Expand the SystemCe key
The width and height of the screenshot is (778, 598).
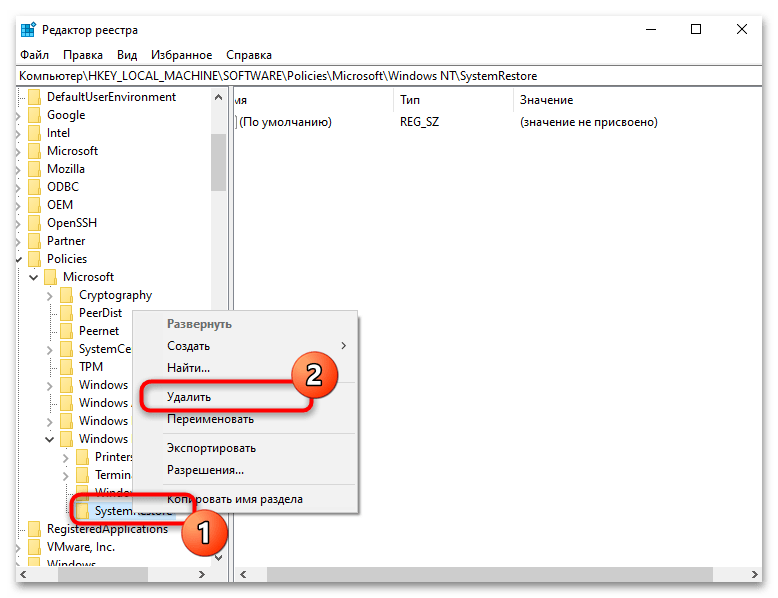(50, 350)
